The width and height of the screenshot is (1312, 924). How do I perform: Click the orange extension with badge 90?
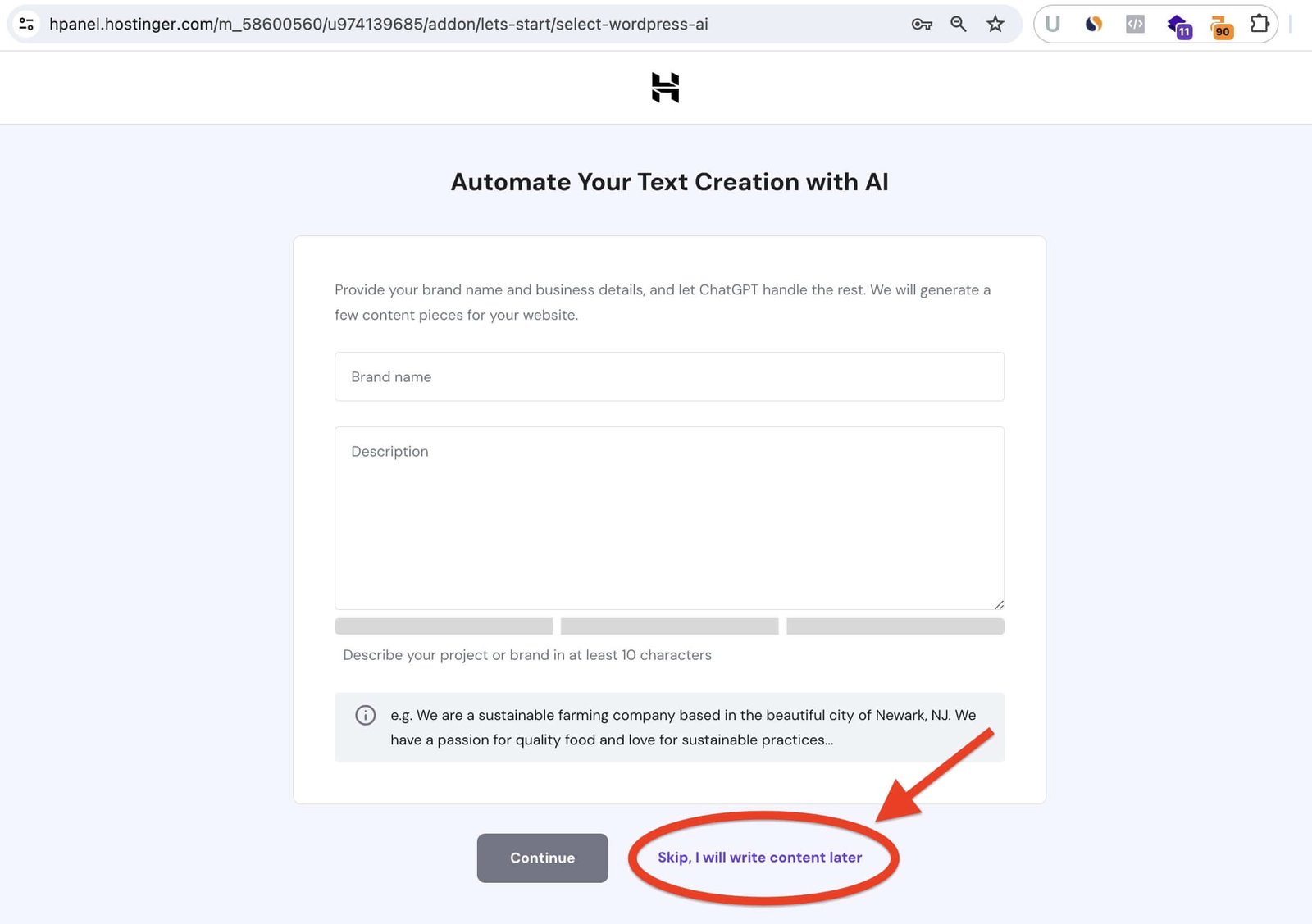pos(1221,26)
